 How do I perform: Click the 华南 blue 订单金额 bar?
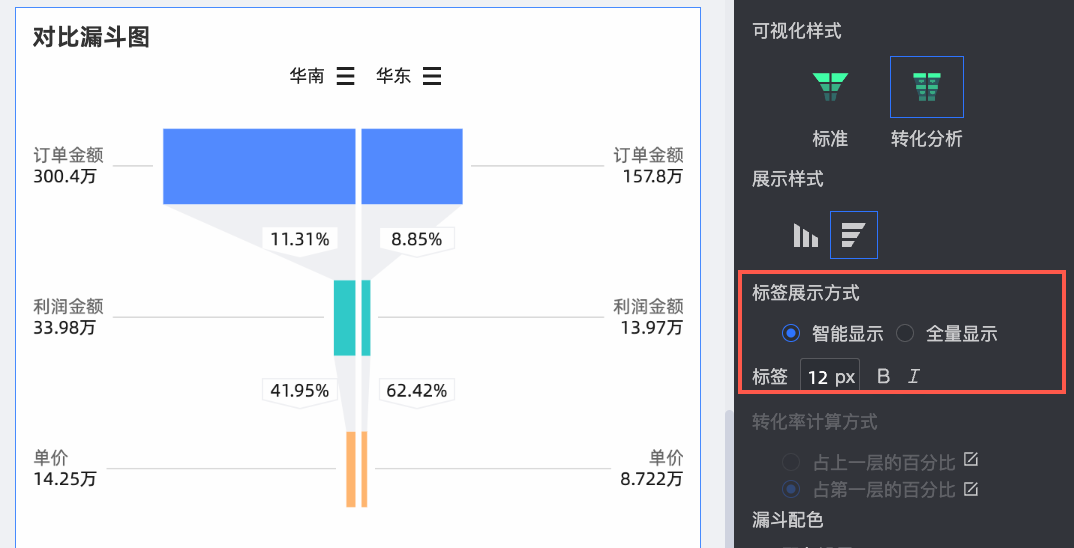pyautogui.click(x=259, y=165)
